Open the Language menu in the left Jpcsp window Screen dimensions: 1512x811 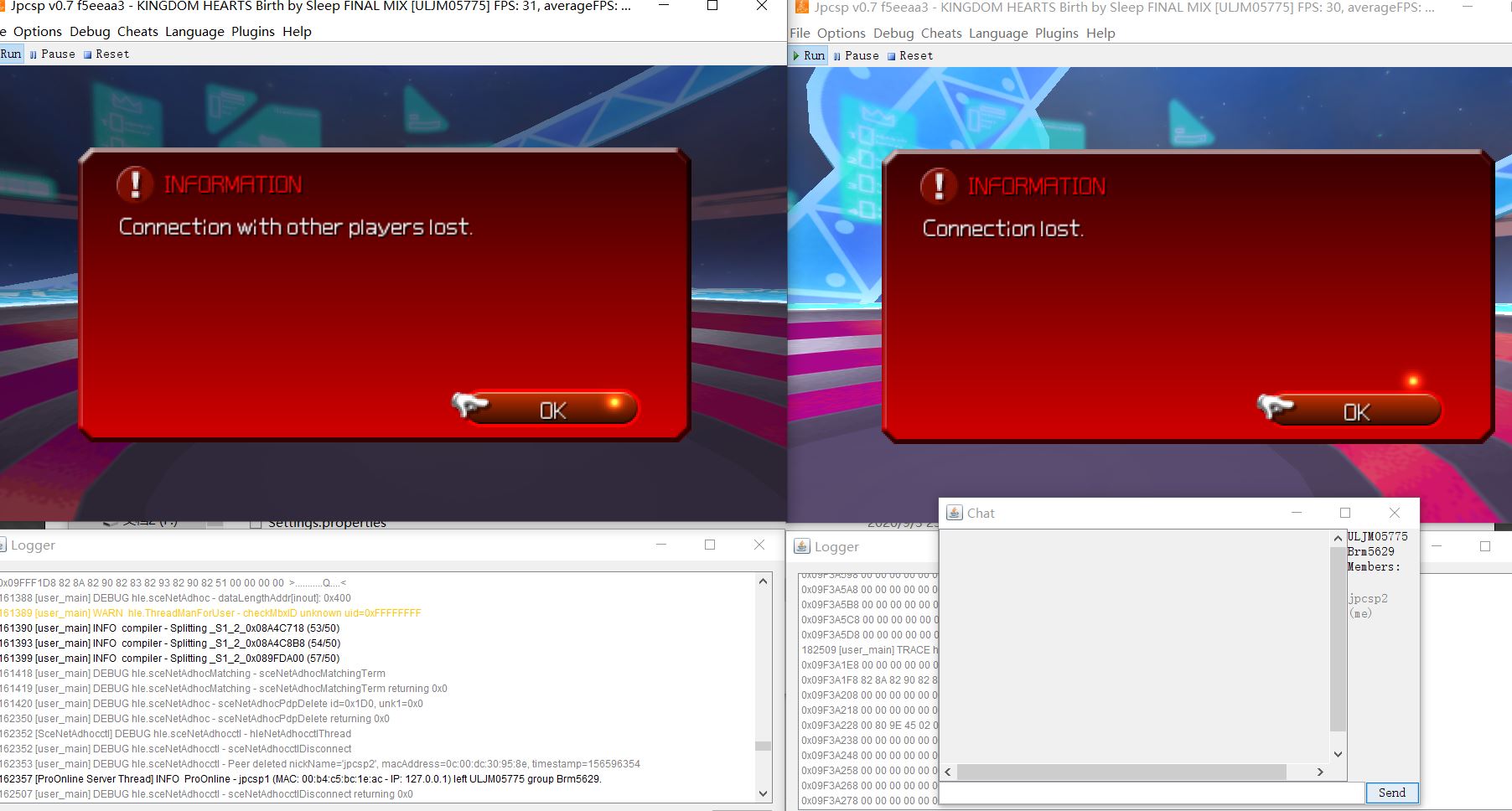[194, 31]
